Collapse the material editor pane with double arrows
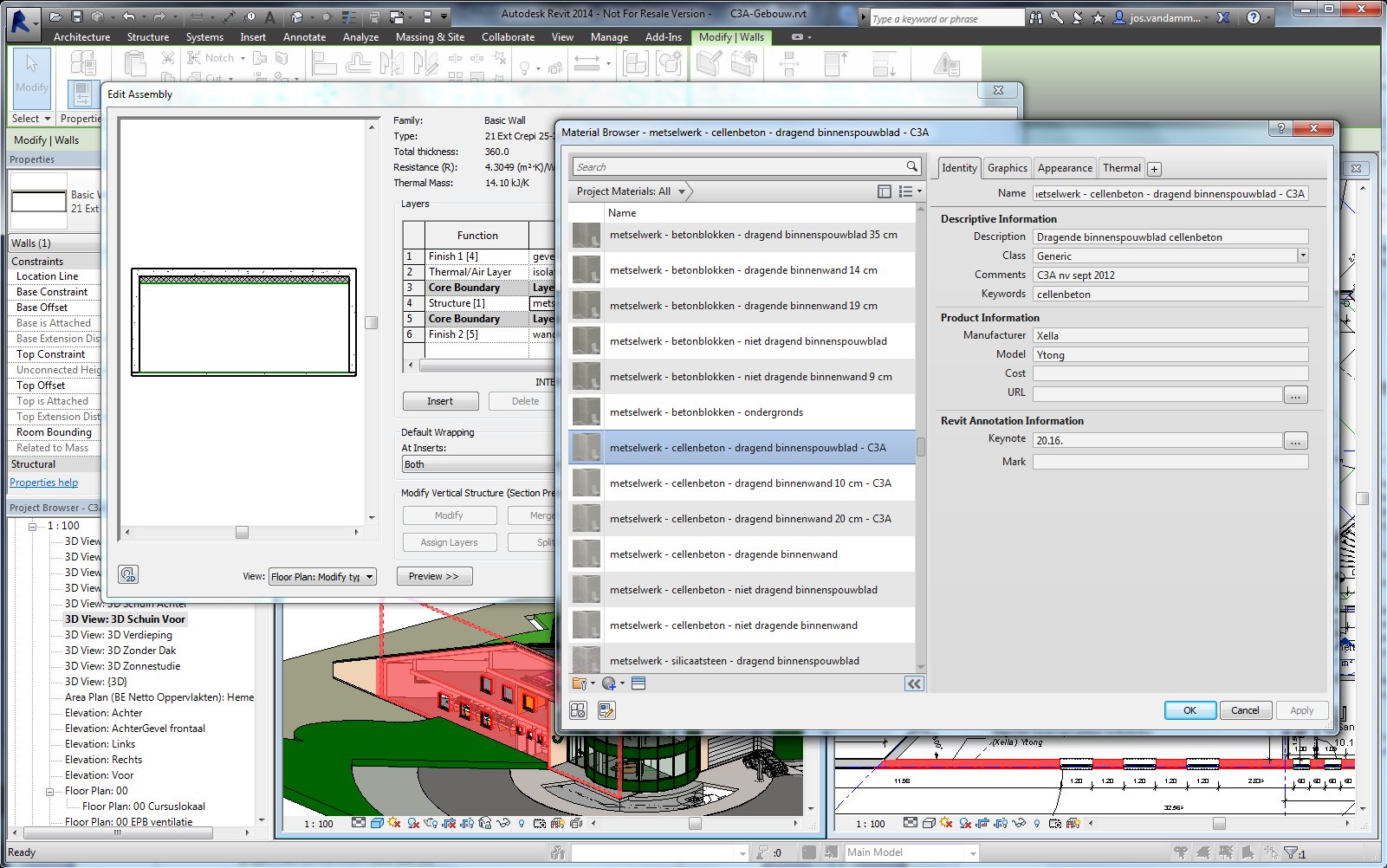This screenshot has height=868, width=1387. coord(914,683)
